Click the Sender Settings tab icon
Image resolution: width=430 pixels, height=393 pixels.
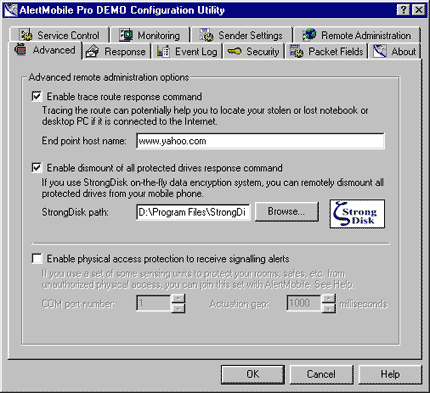click(x=207, y=35)
